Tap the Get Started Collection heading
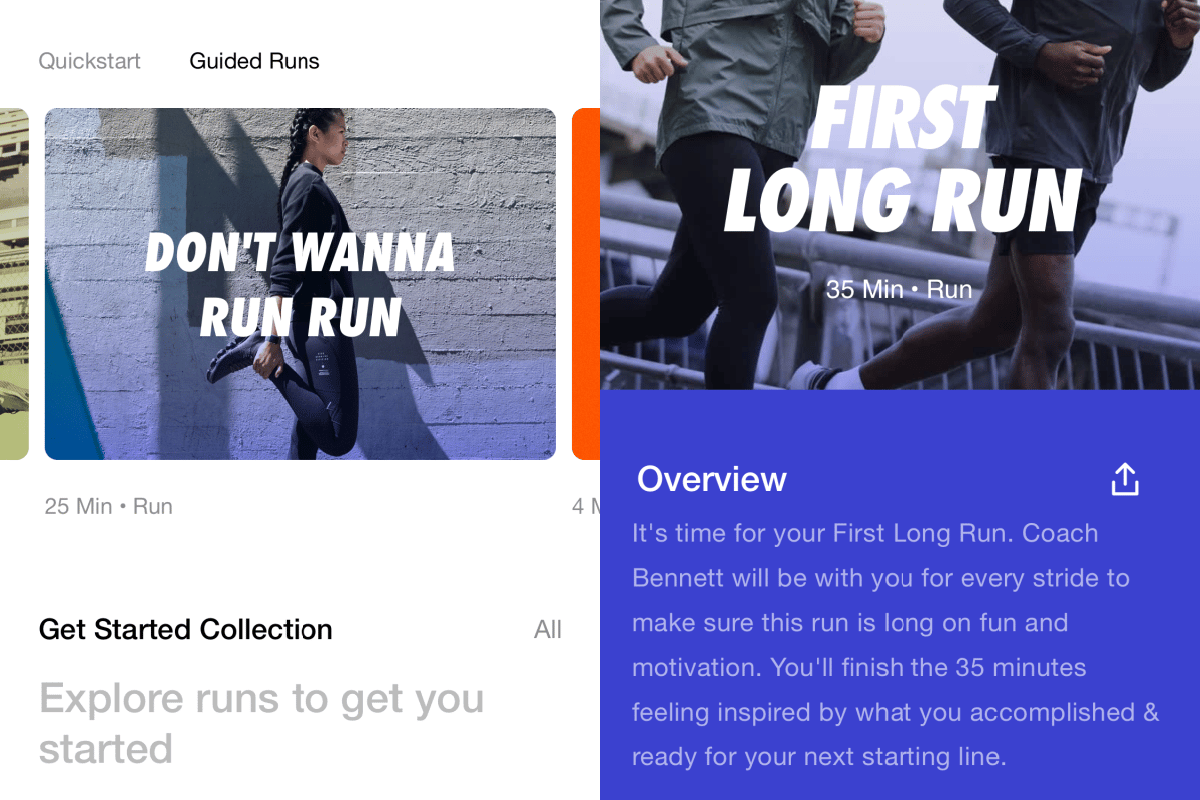This screenshot has height=800, width=1200. tap(186, 630)
